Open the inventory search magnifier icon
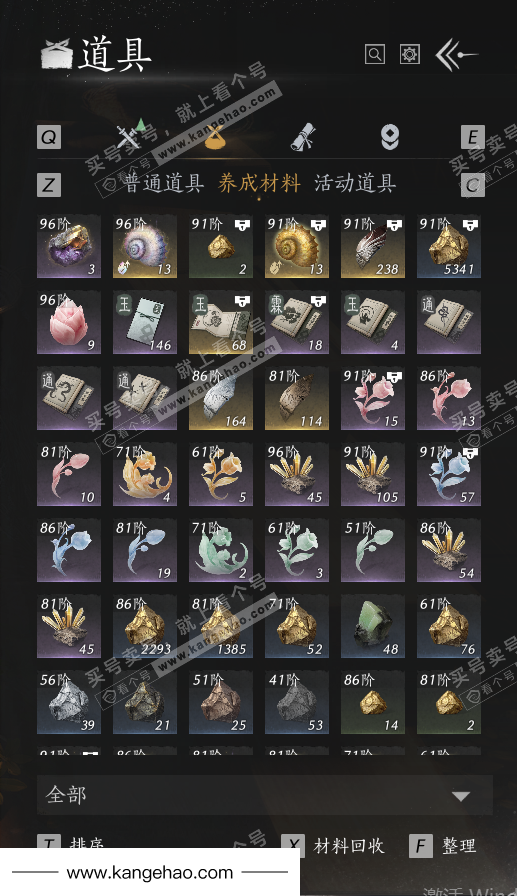 [375, 54]
